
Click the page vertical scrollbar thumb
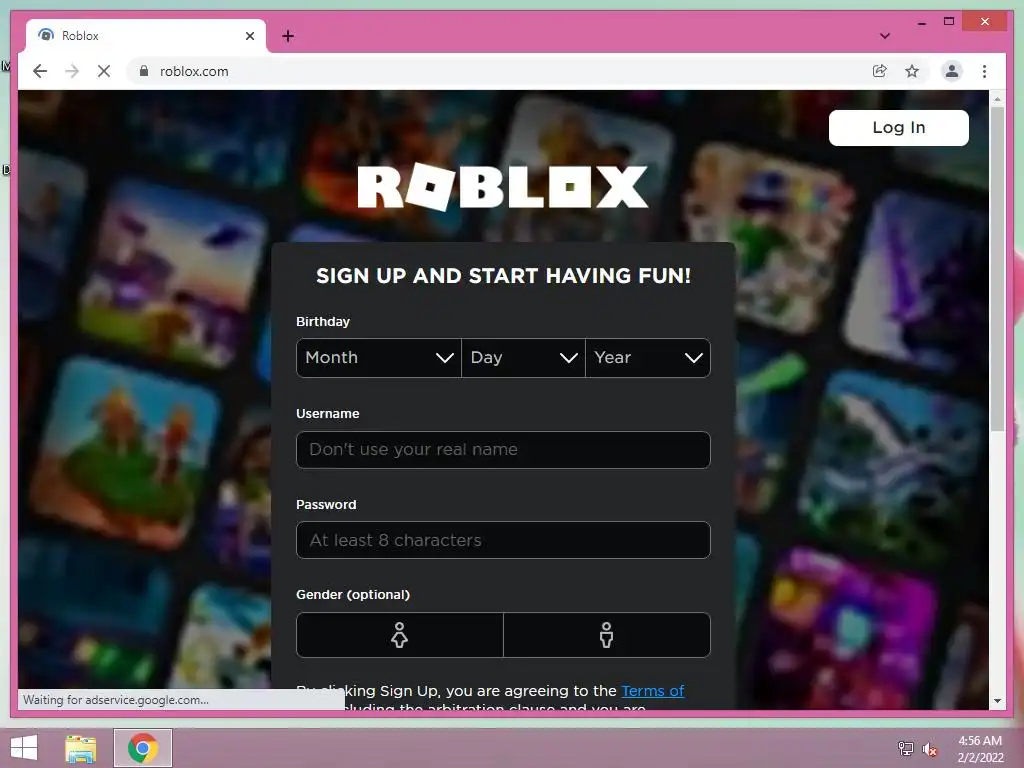(x=997, y=268)
